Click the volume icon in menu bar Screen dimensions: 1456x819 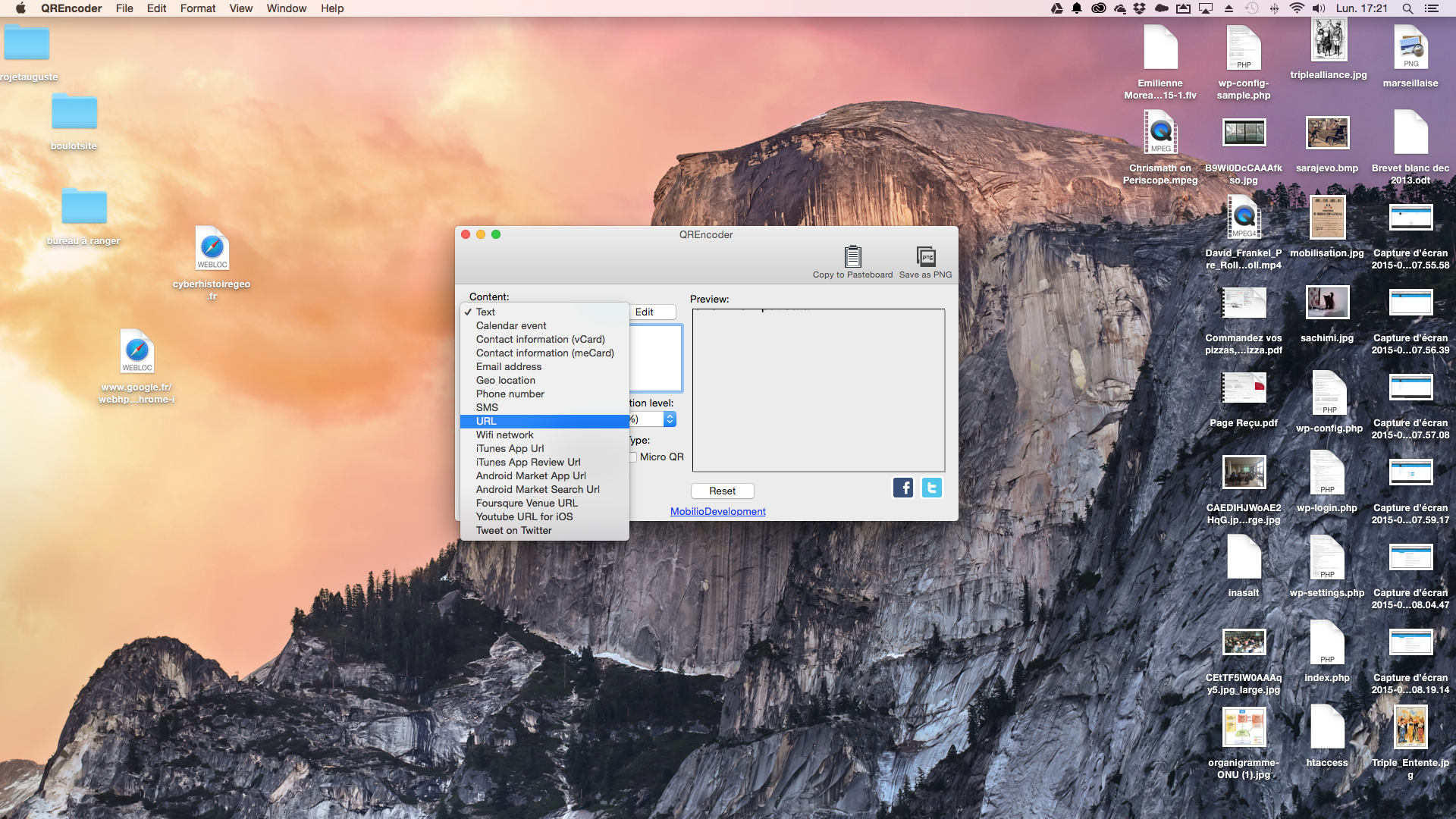click(1319, 8)
